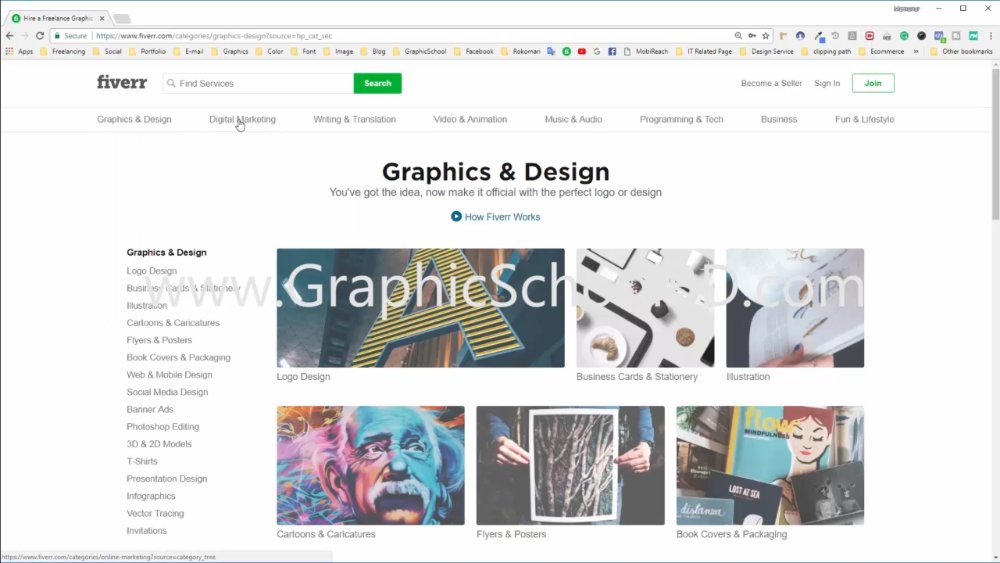The height and width of the screenshot is (563, 1000).
Task: Click the green Search button
Action: pyautogui.click(x=378, y=83)
